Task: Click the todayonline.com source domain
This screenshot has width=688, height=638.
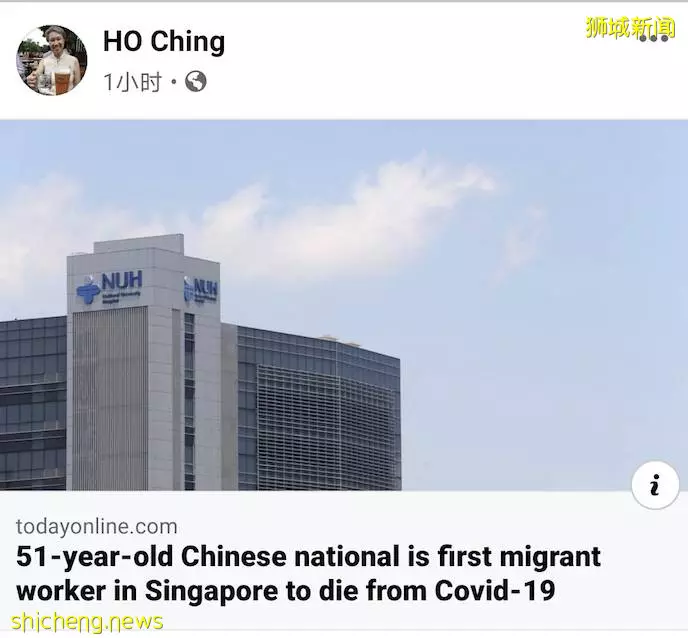Action: pos(97,527)
